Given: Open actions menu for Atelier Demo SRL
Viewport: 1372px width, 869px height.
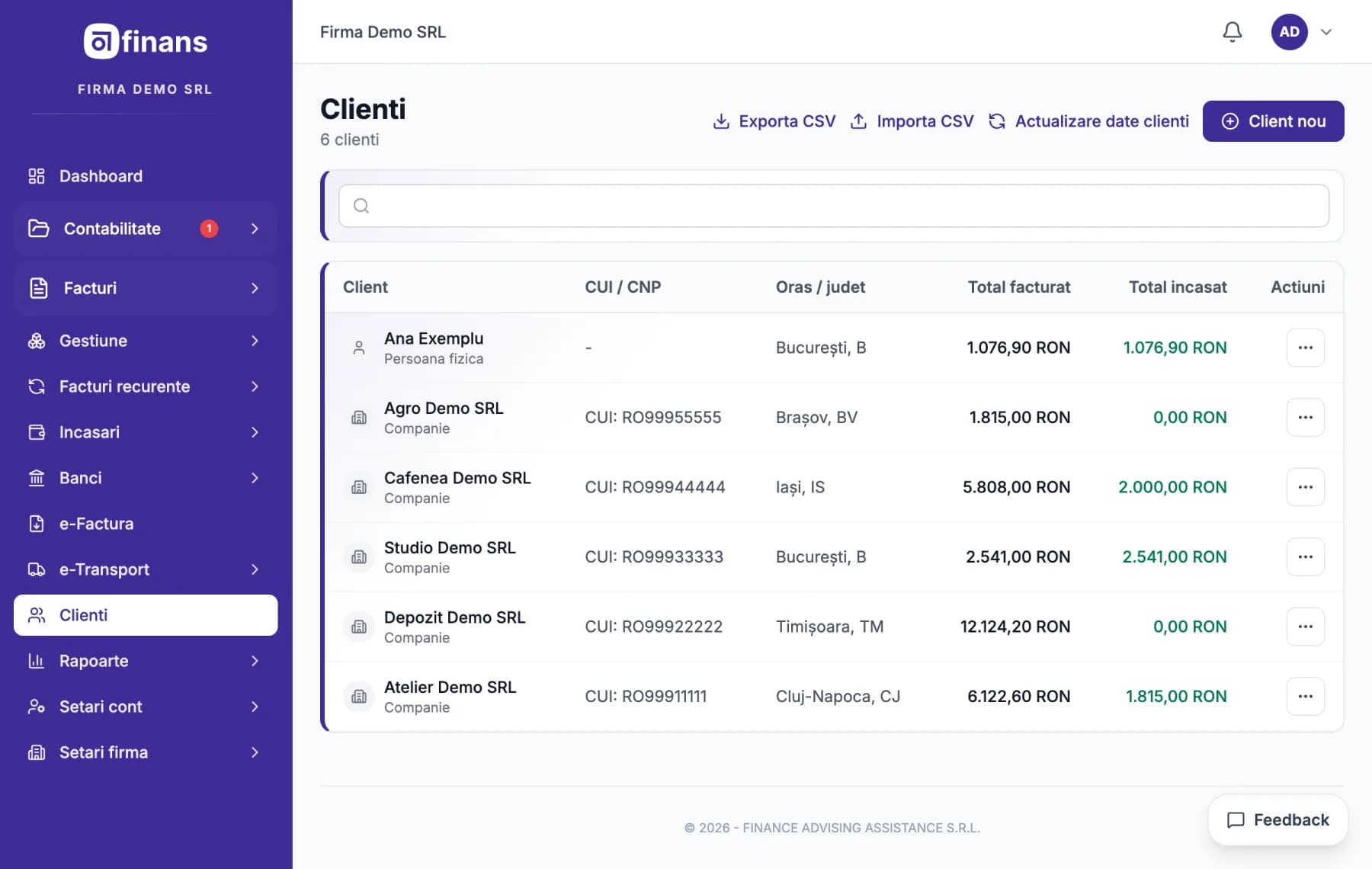Looking at the screenshot, I should (1305, 697).
